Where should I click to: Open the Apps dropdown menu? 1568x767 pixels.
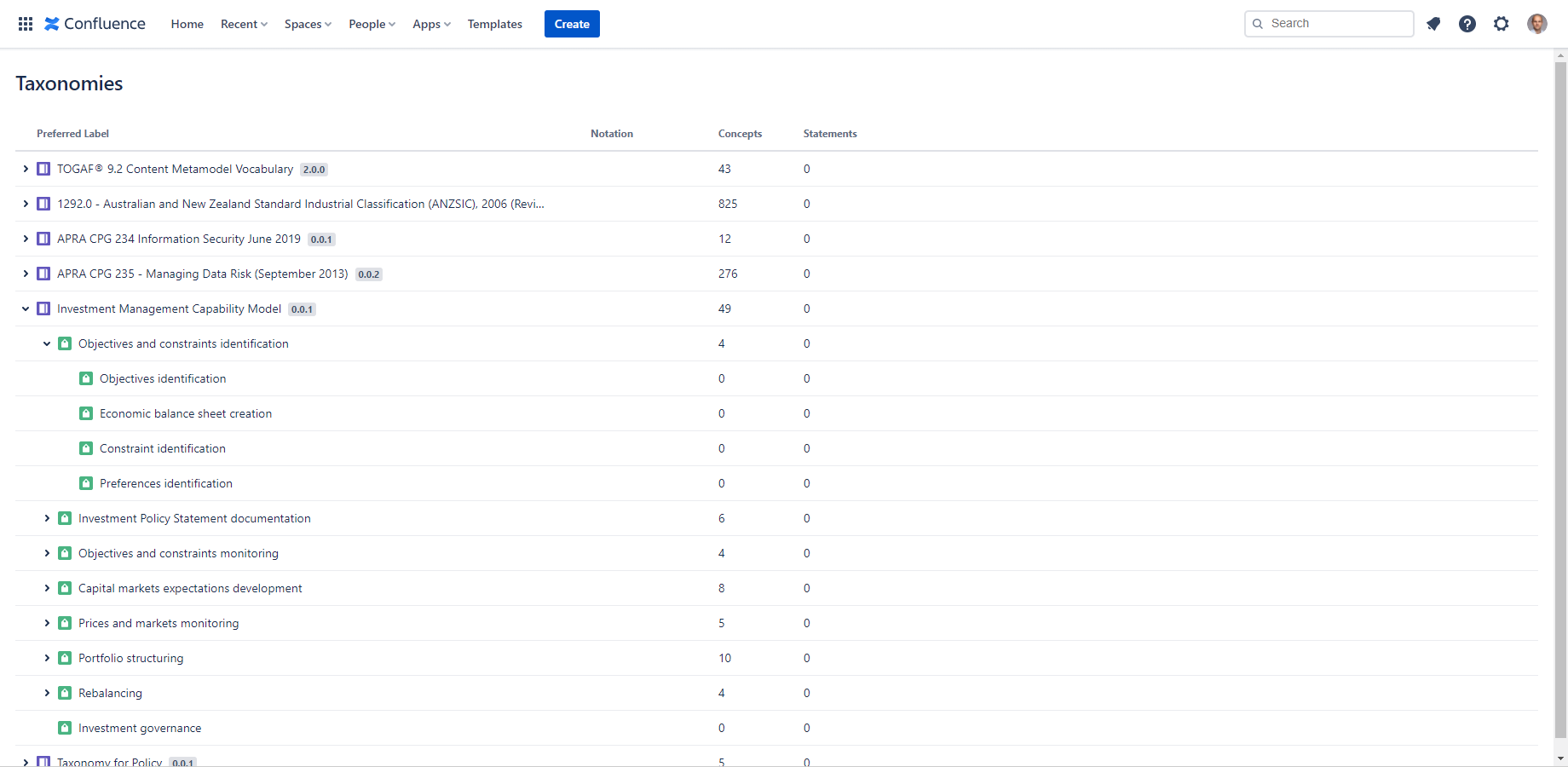[x=431, y=24]
